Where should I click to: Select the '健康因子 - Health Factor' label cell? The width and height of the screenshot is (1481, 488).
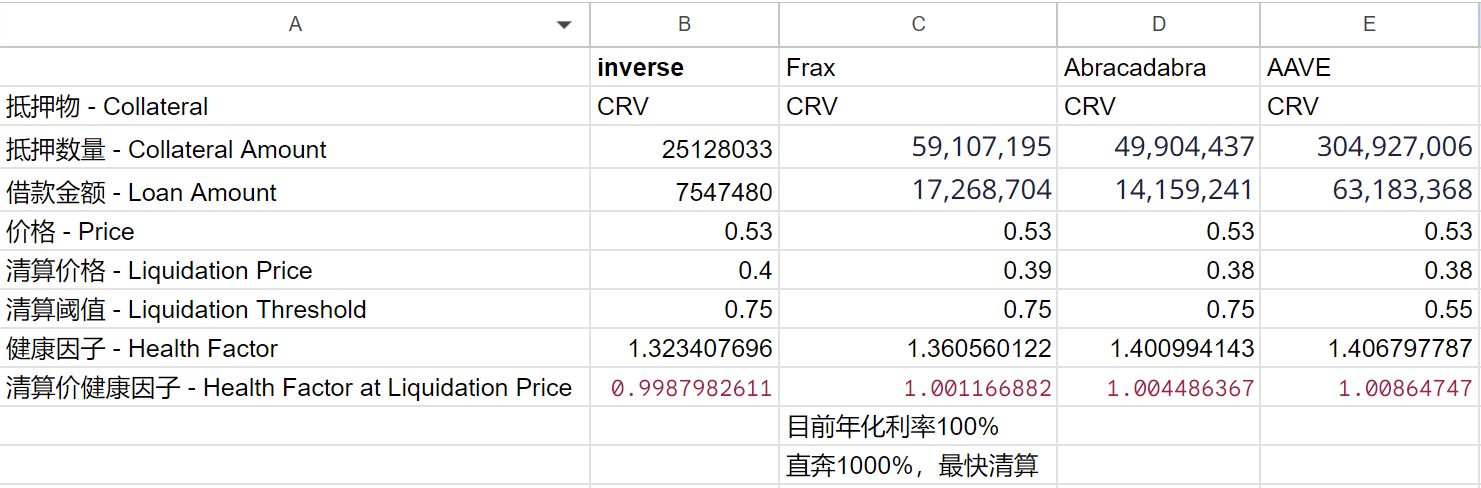coord(295,348)
